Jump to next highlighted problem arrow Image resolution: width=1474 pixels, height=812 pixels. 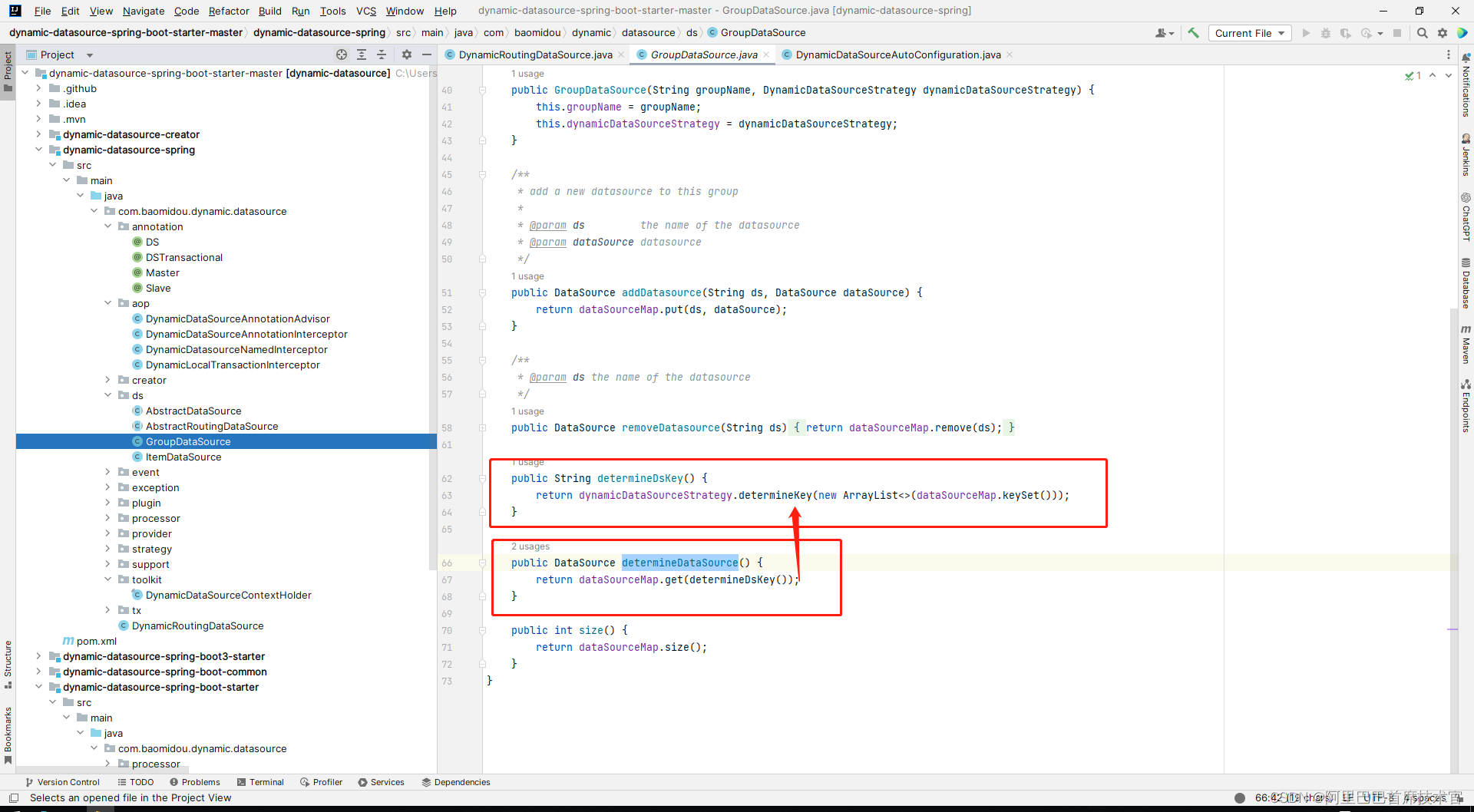point(1449,75)
